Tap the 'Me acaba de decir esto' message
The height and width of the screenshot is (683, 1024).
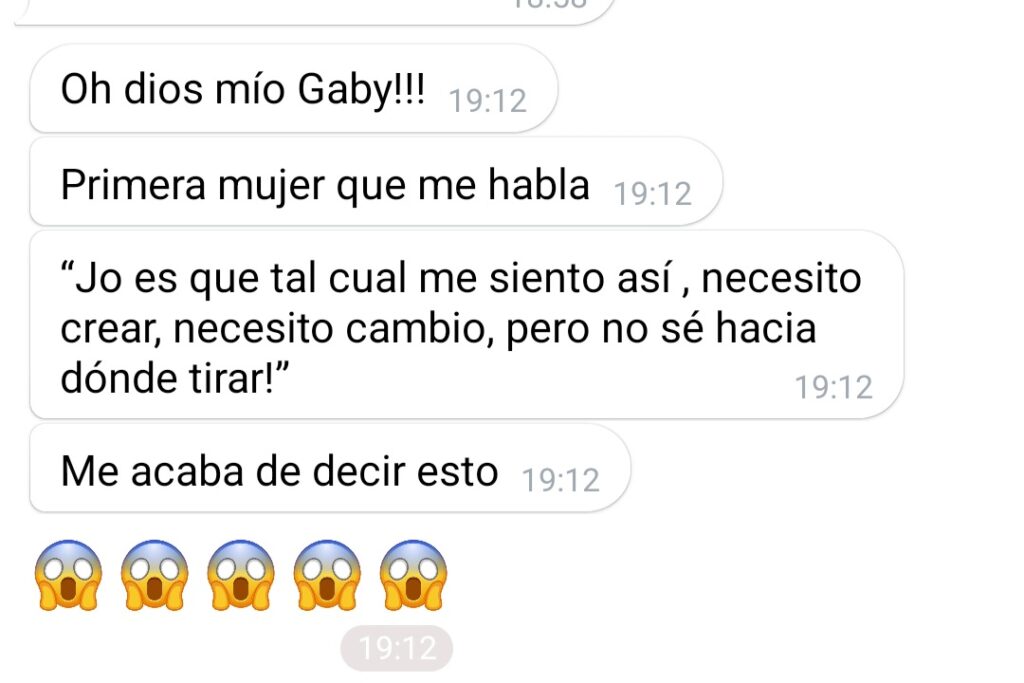click(330, 468)
